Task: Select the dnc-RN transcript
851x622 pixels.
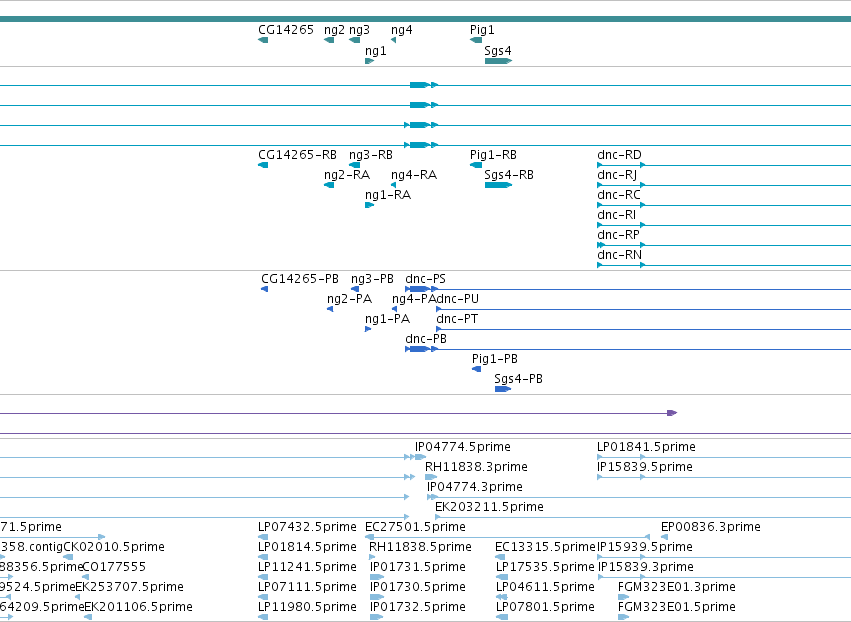Action: click(x=619, y=255)
